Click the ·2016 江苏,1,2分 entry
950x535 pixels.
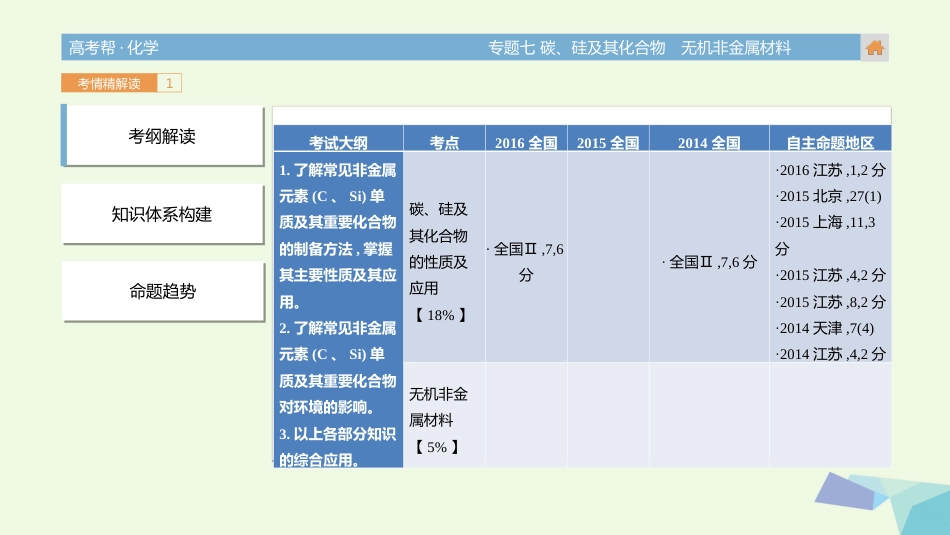click(x=830, y=170)
